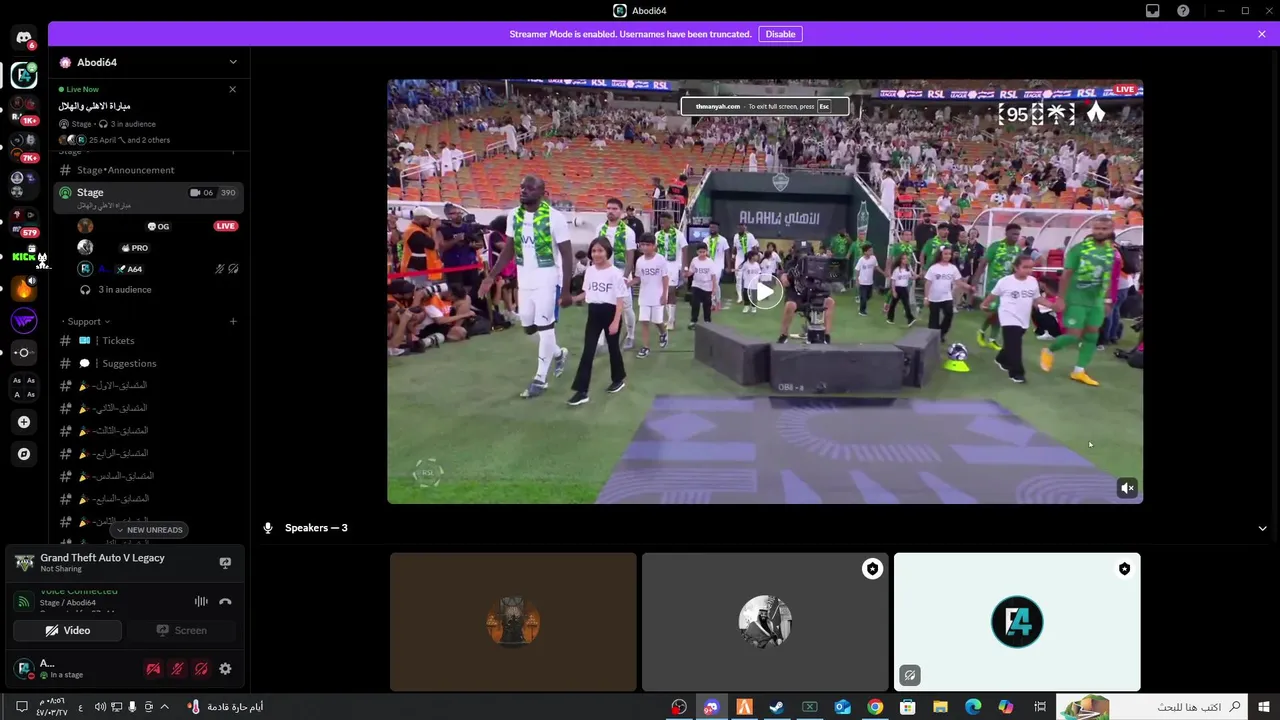Viewport: 1280px width, 720px height.
Task: Open the Copilot icon in the taskbar
Action: [x=1006, y=707]
